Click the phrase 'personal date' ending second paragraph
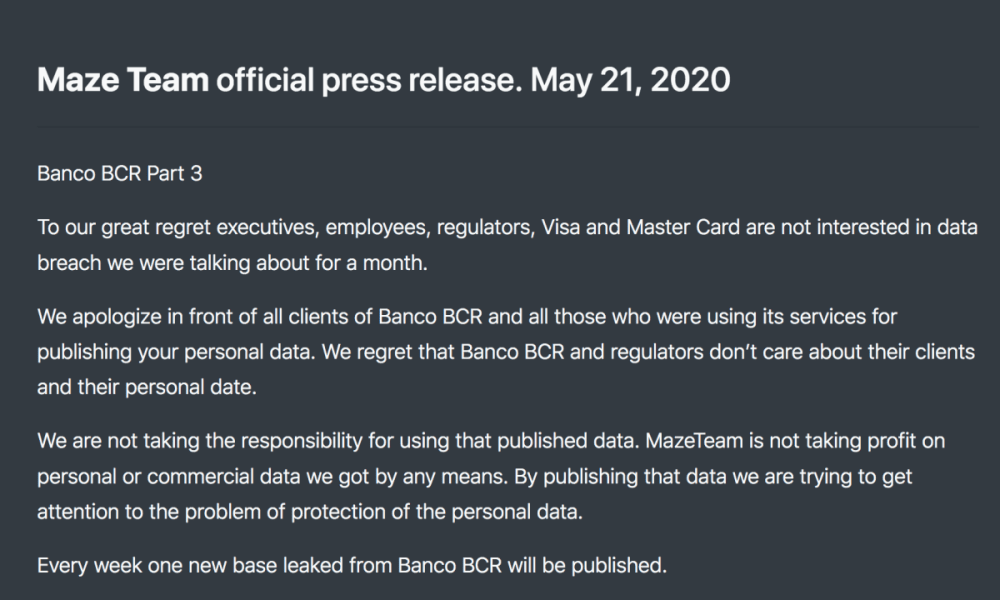The image size is (1000, 600). (x=203, y=388)
